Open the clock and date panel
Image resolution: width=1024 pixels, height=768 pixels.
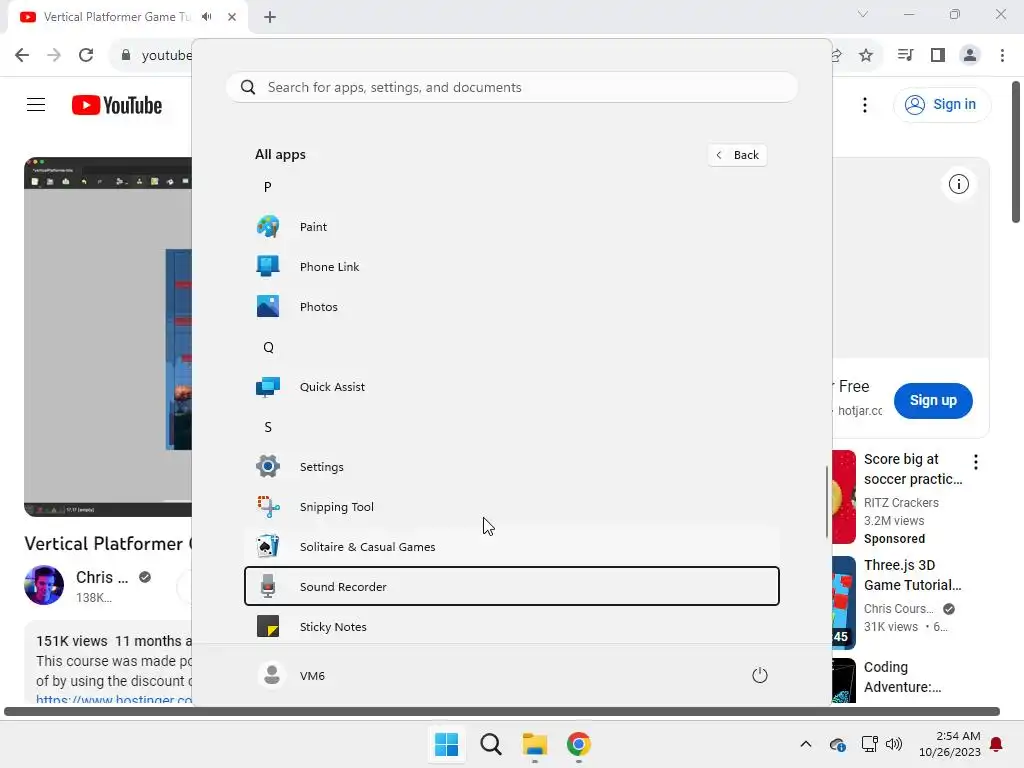950,744
